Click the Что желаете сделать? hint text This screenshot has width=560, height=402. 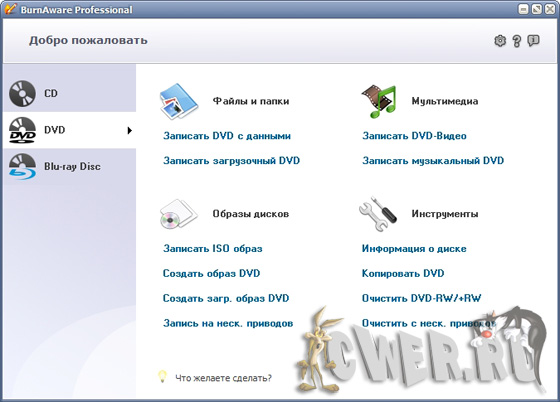(x=224, y=378)
